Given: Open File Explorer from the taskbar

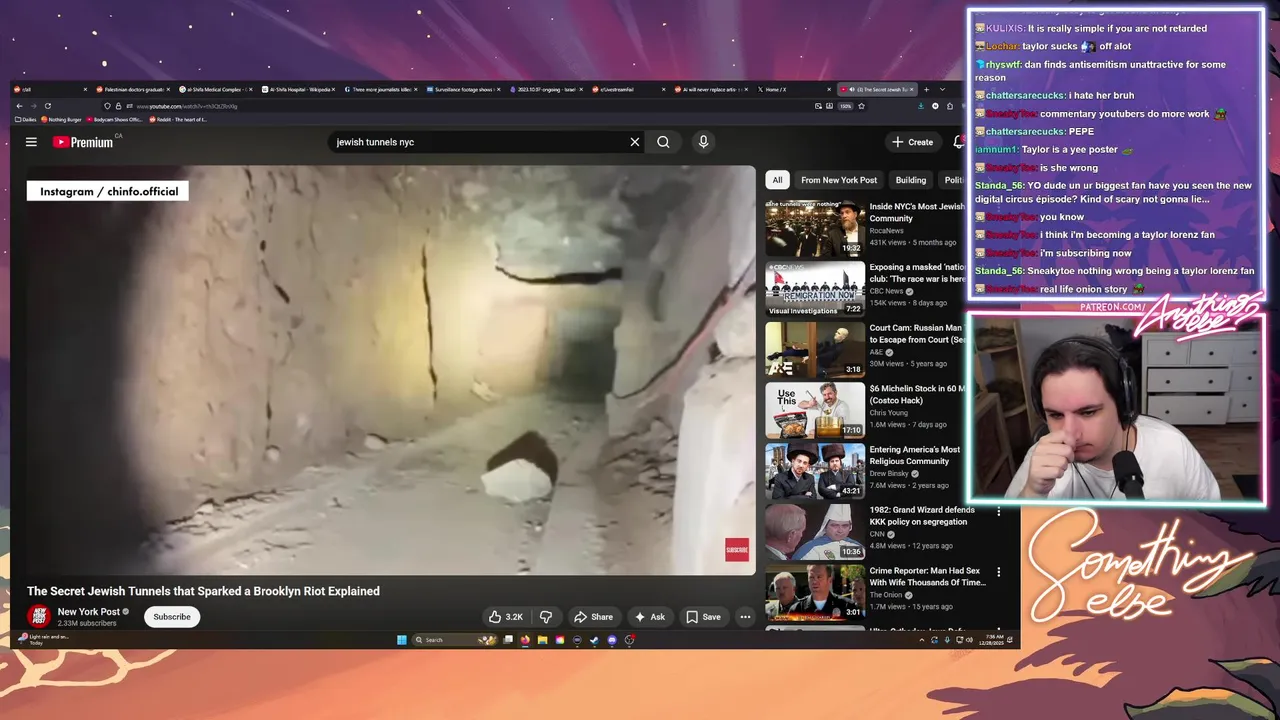Looking at the screenshot, I should point(542,640).
